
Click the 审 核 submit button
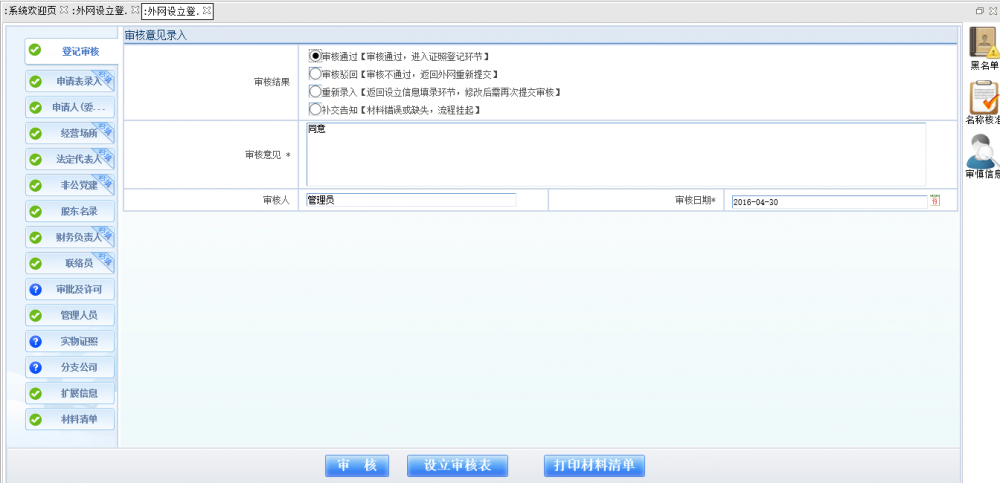357,466
